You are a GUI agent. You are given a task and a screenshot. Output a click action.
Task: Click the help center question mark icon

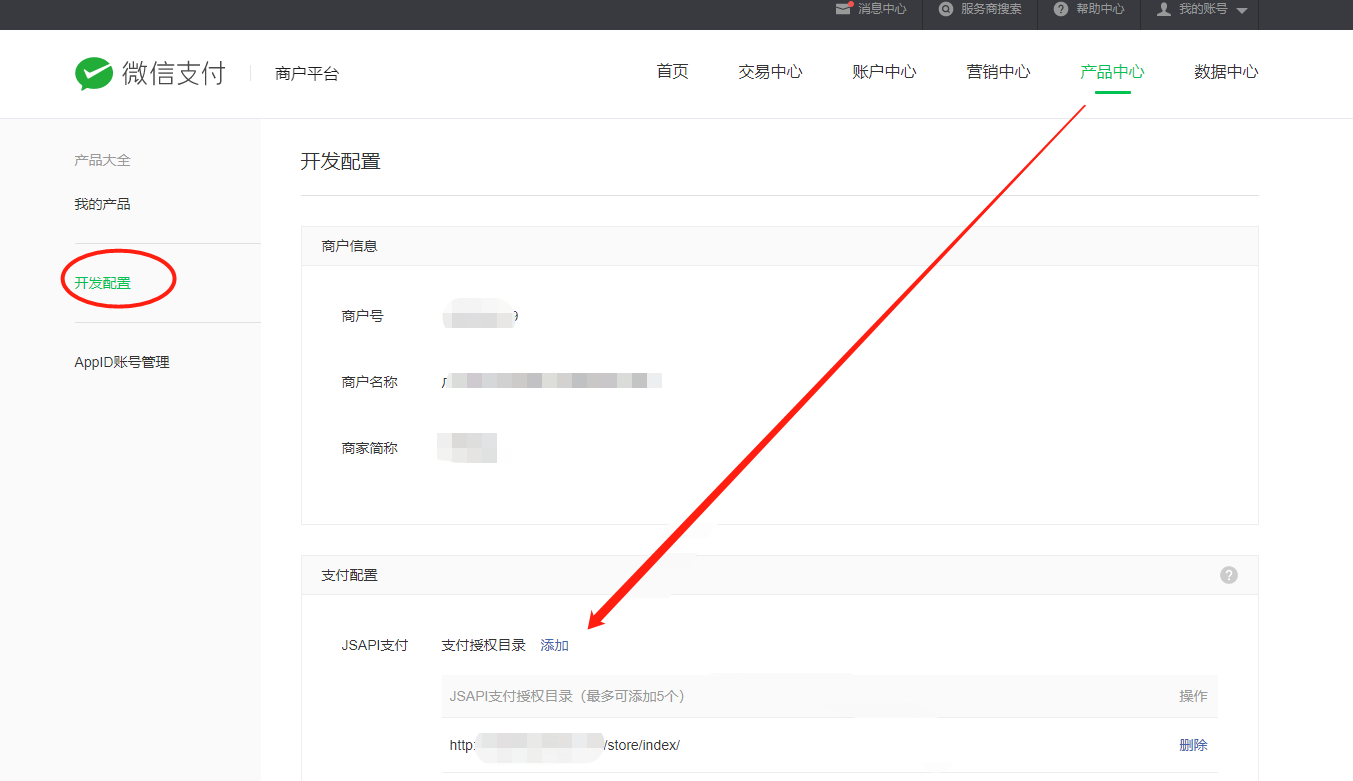[1061, 9]
